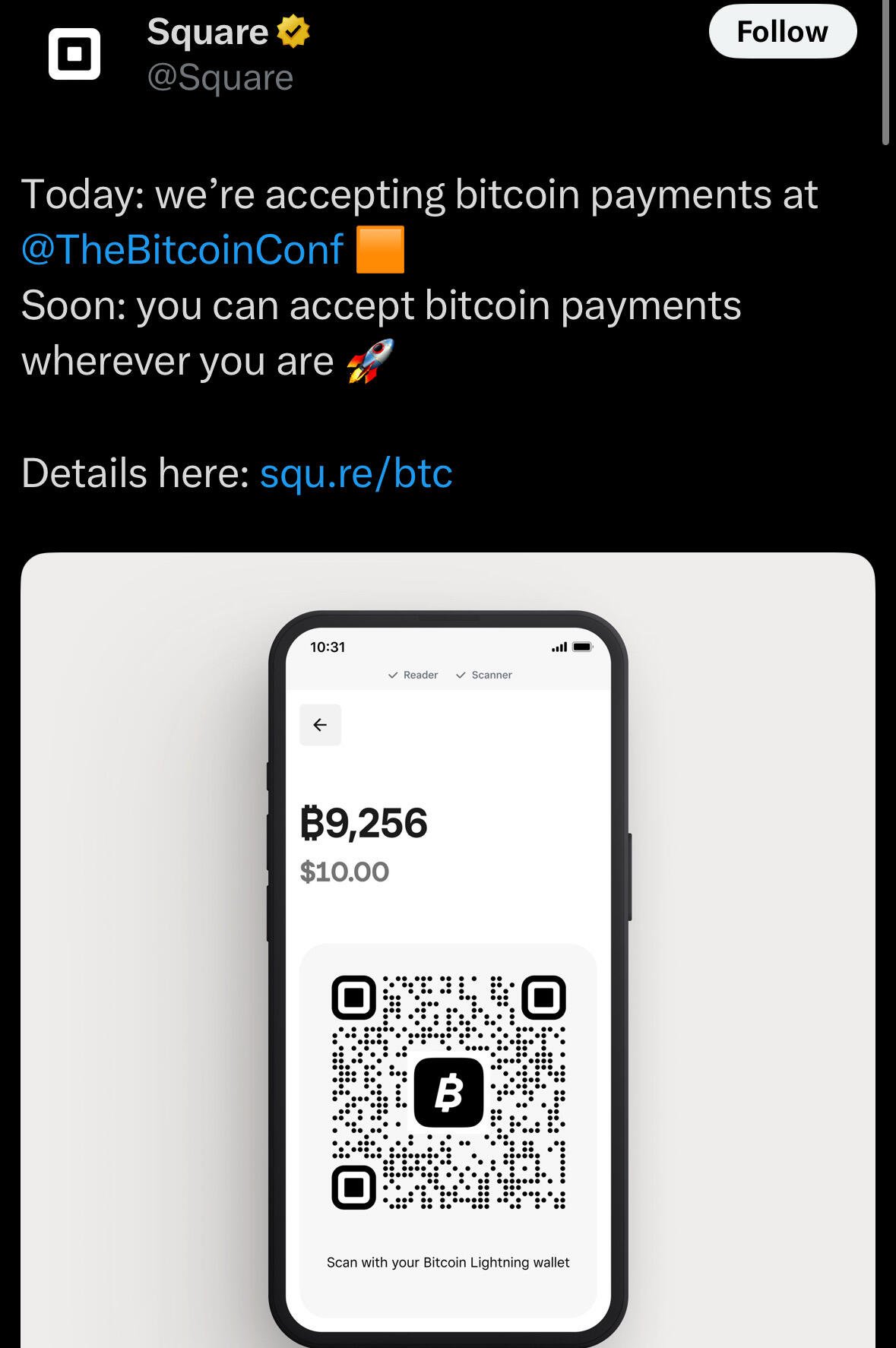Click the Scanner checkmark status indicator
This screenshot has height=1348, width=896.
483,675
